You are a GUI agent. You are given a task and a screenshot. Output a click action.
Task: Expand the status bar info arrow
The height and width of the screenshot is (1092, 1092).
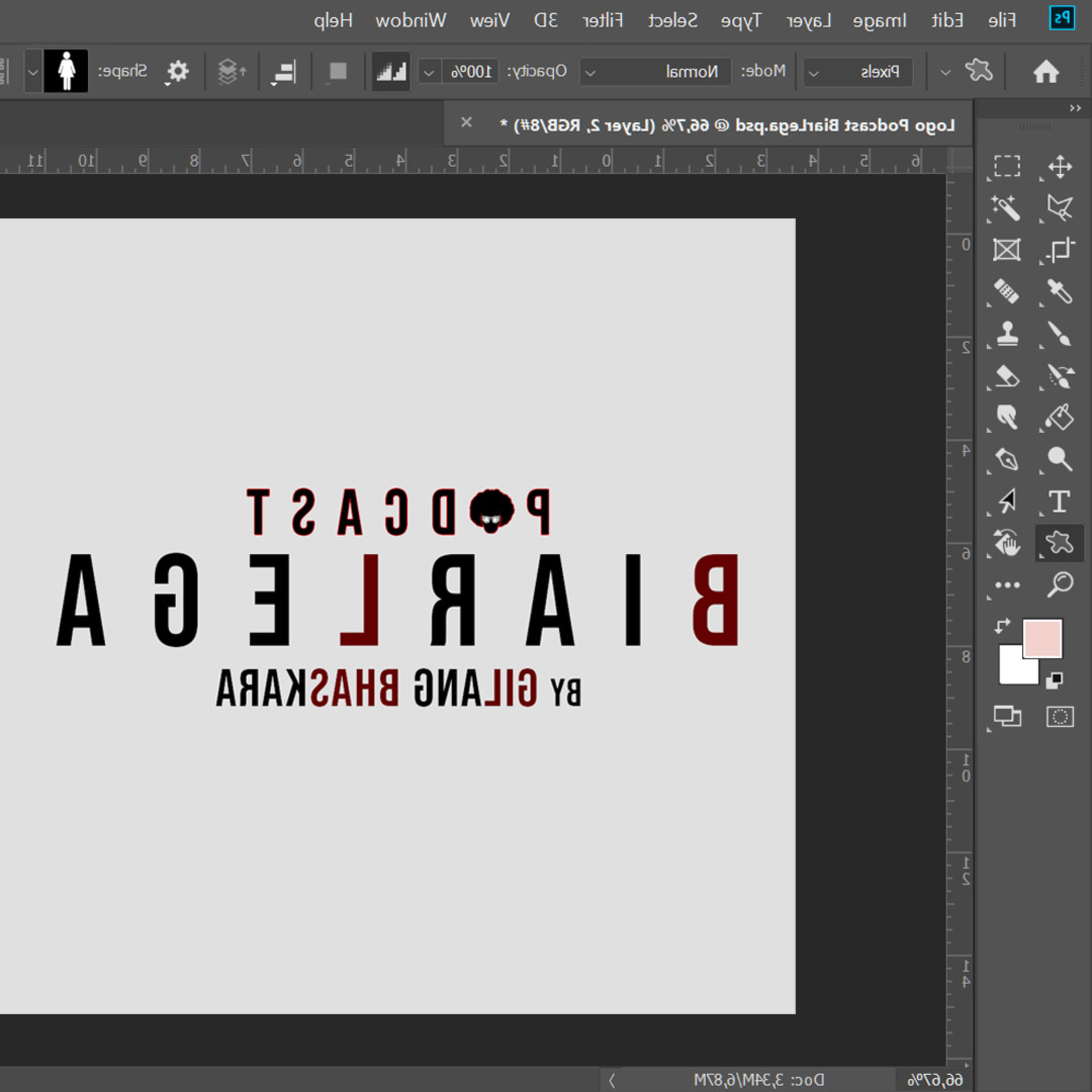(612, 1080)
